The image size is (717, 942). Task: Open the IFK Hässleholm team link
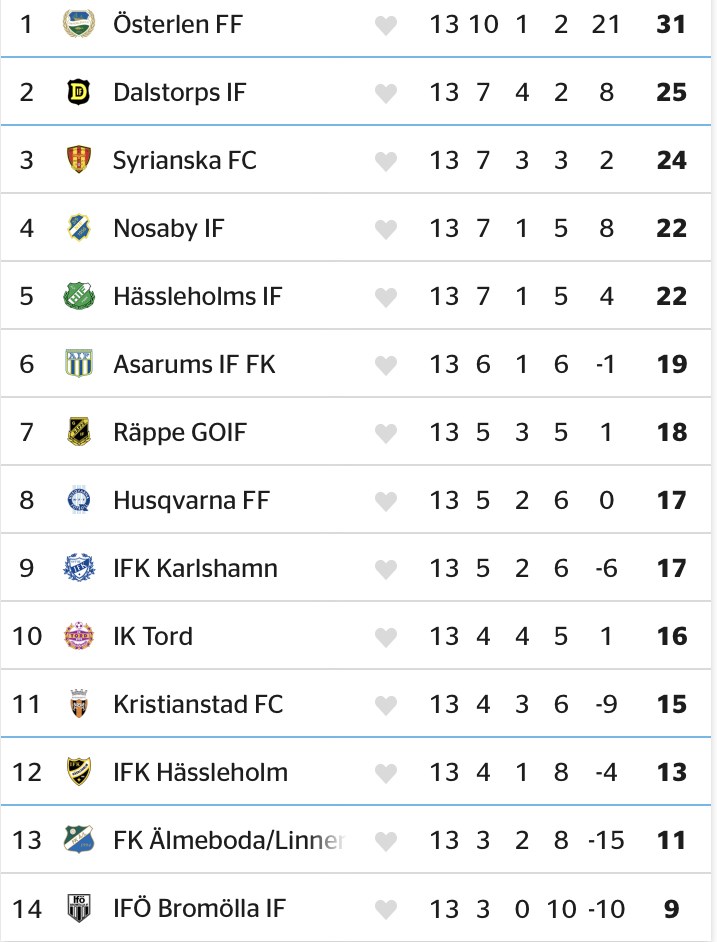pos(200,772)
